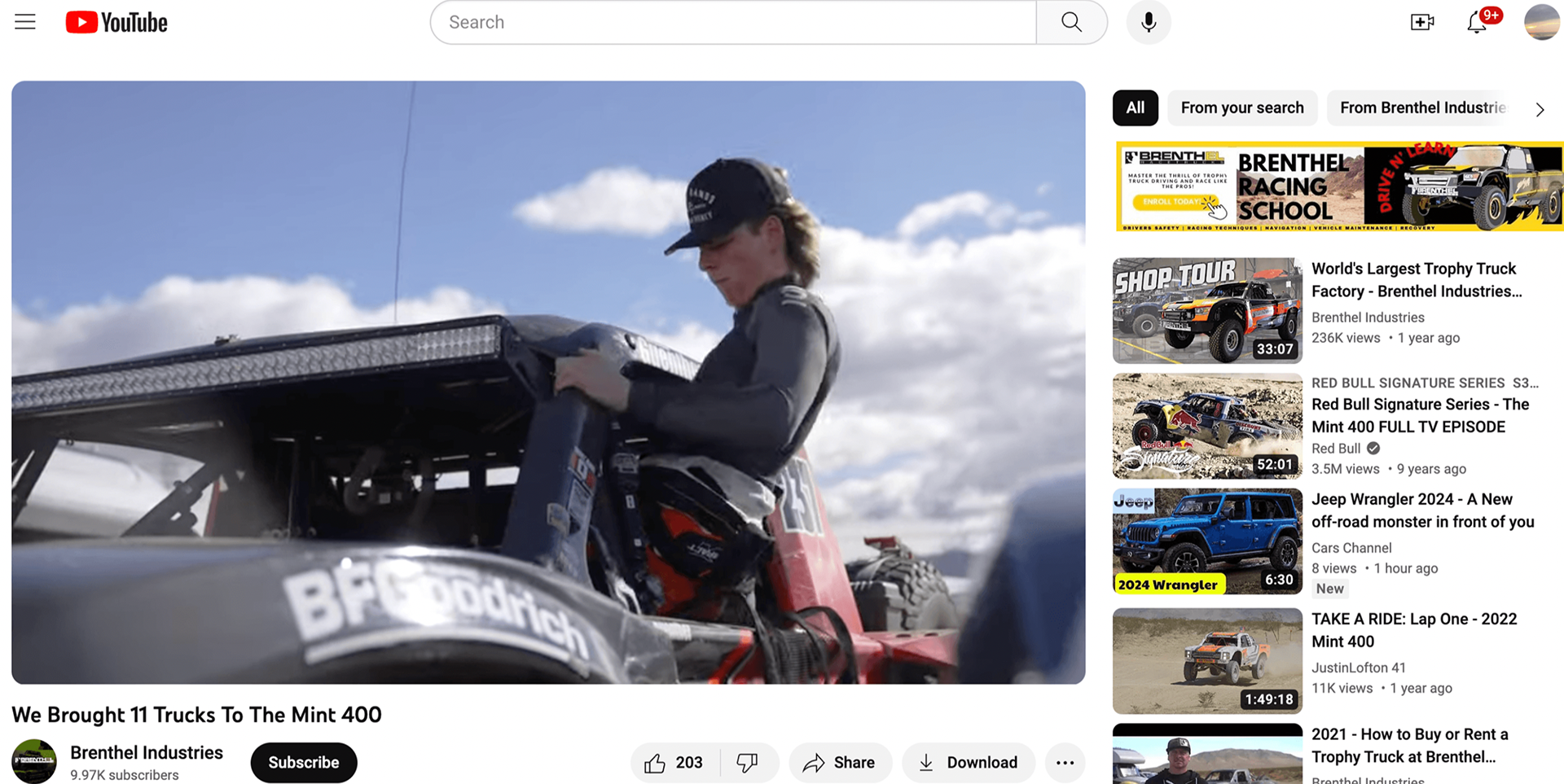Viewport: 1564px width, 784px height.
Task: Focus the Search input field
Action: coord(733,22)
